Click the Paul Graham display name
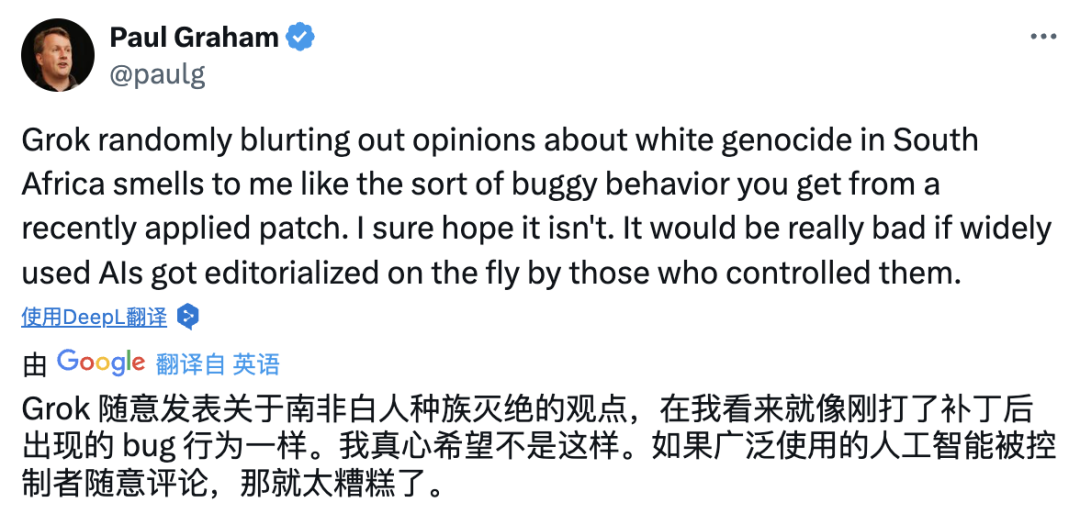Screen dimensions: 1080x525 194,37
